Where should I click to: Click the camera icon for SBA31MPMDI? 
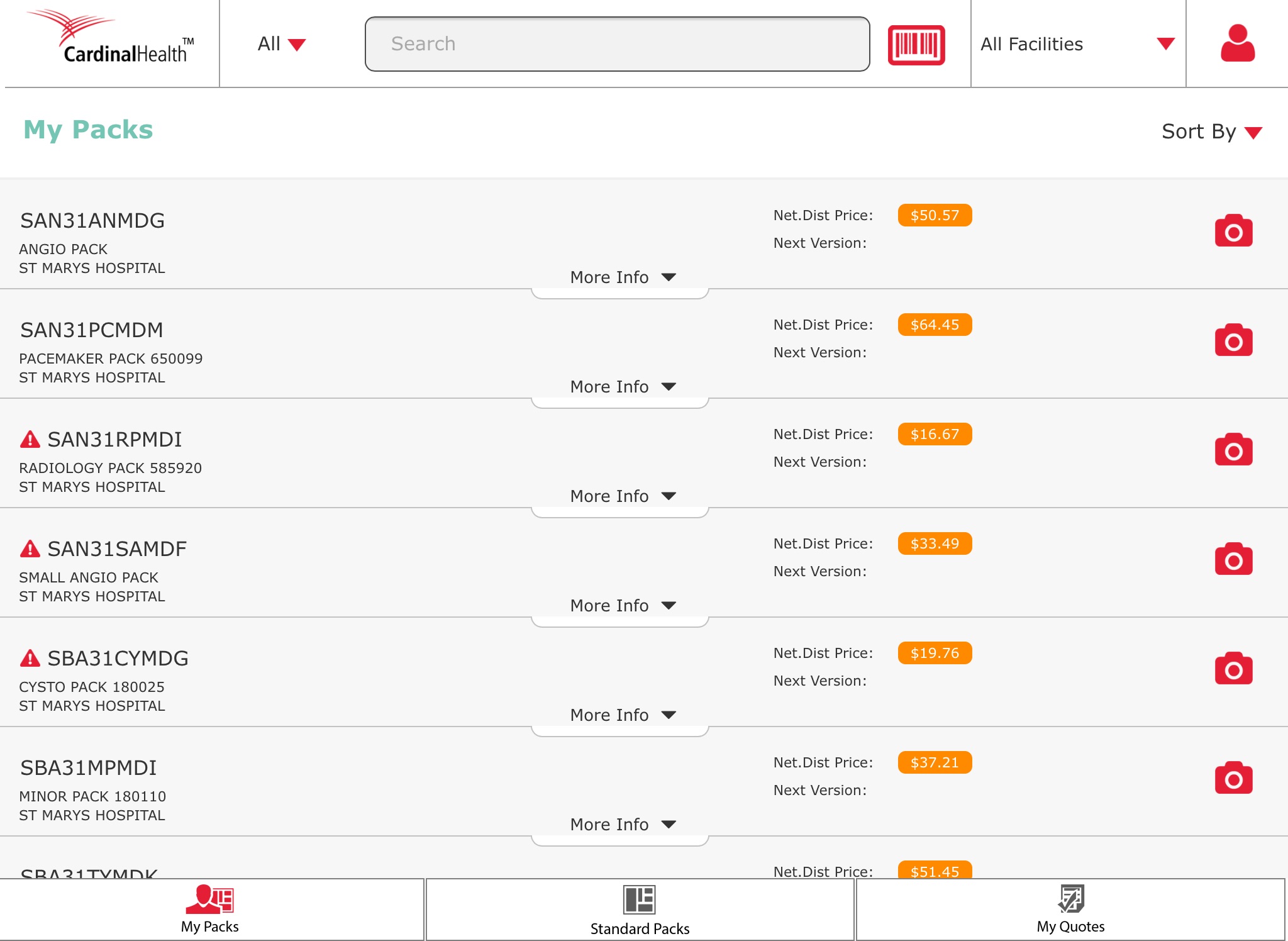click(x=1231, y=779)
